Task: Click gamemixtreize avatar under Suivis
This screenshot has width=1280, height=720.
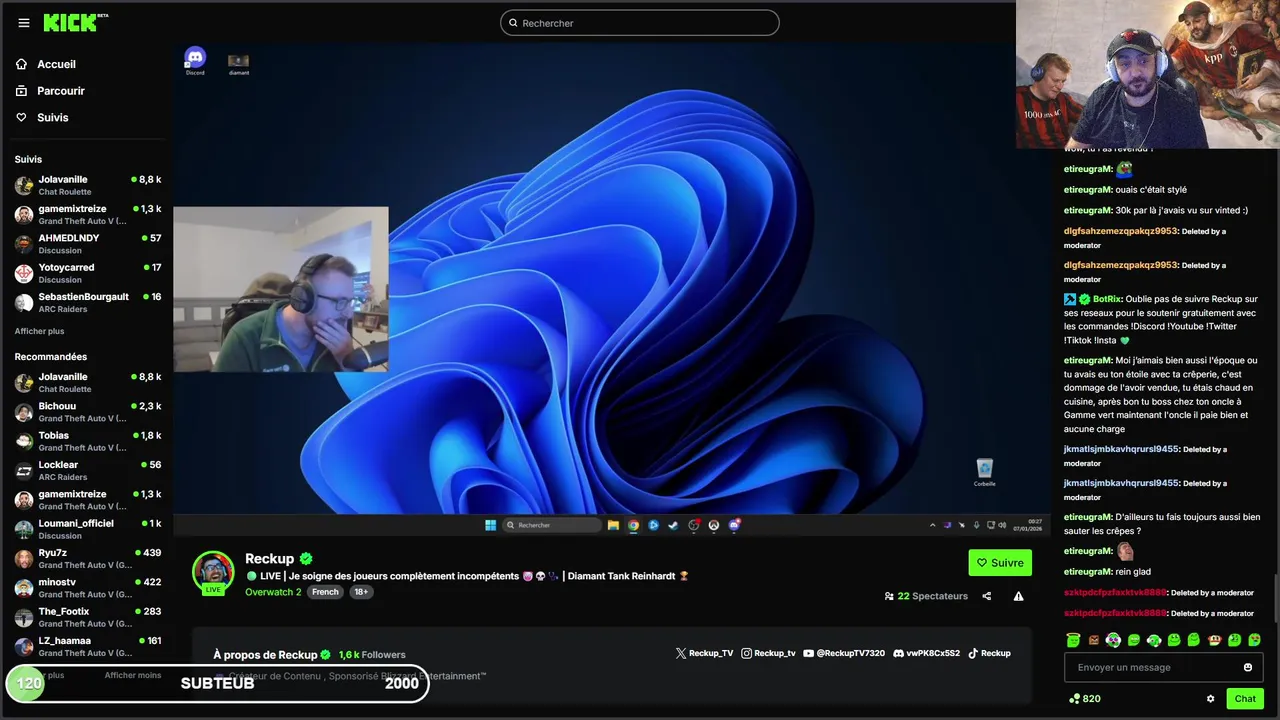Action: (x=24, y=214)
